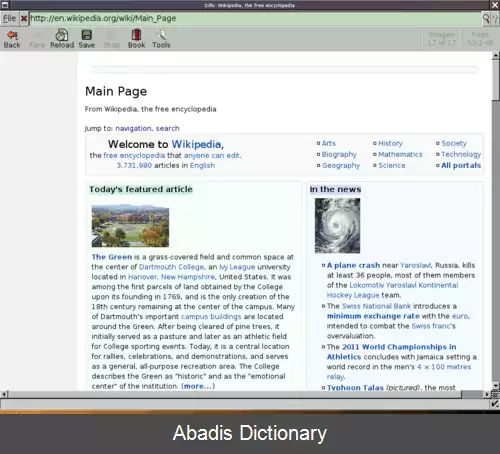This screenshot has width=500, height=454.
Task: Follow the navigation jump link
Action: click(x=134, y=128)
